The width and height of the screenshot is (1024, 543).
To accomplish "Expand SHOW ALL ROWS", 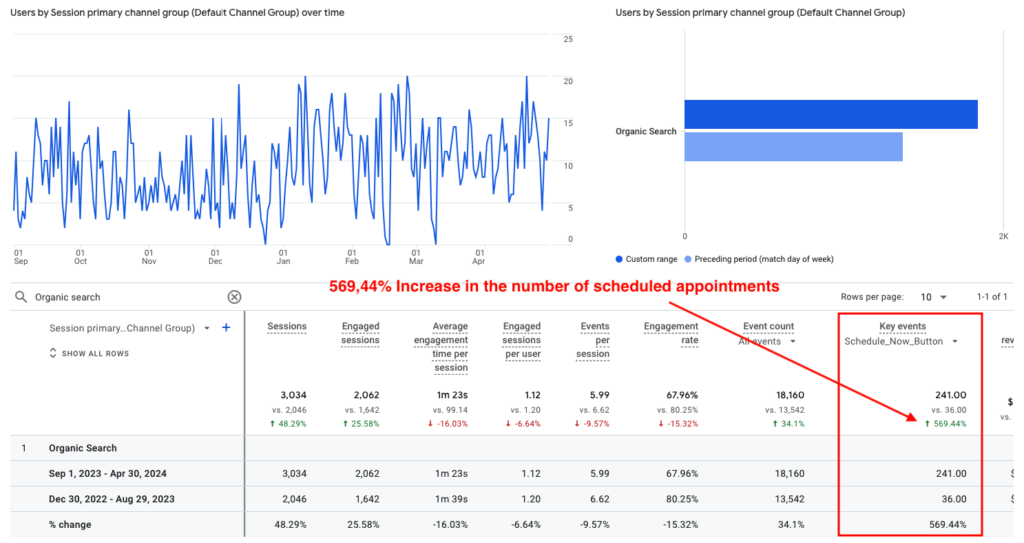I will [89, 354].
